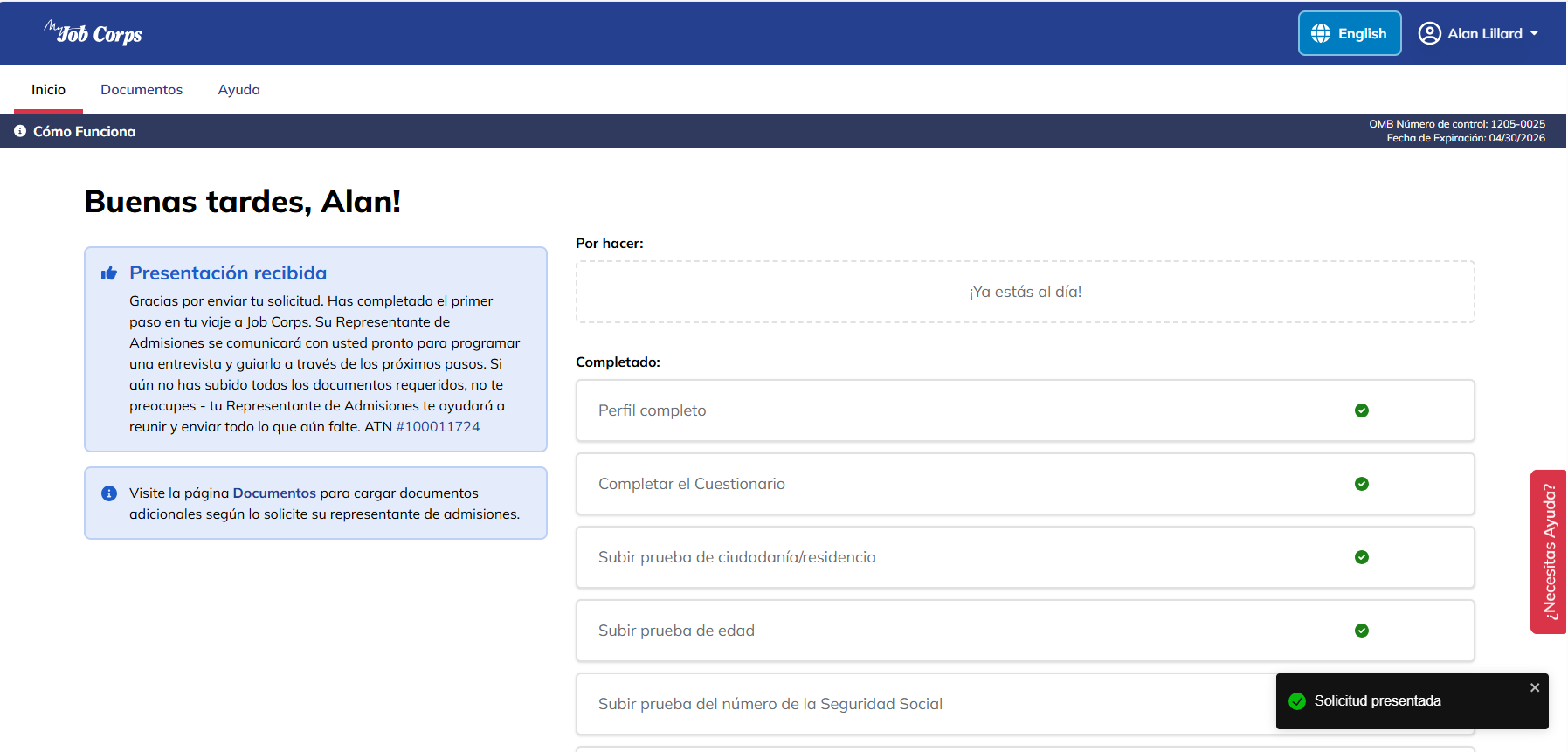Open the Perfil completo item
Viewport: 1568px width, 752px height.
tap(1025, 410)
